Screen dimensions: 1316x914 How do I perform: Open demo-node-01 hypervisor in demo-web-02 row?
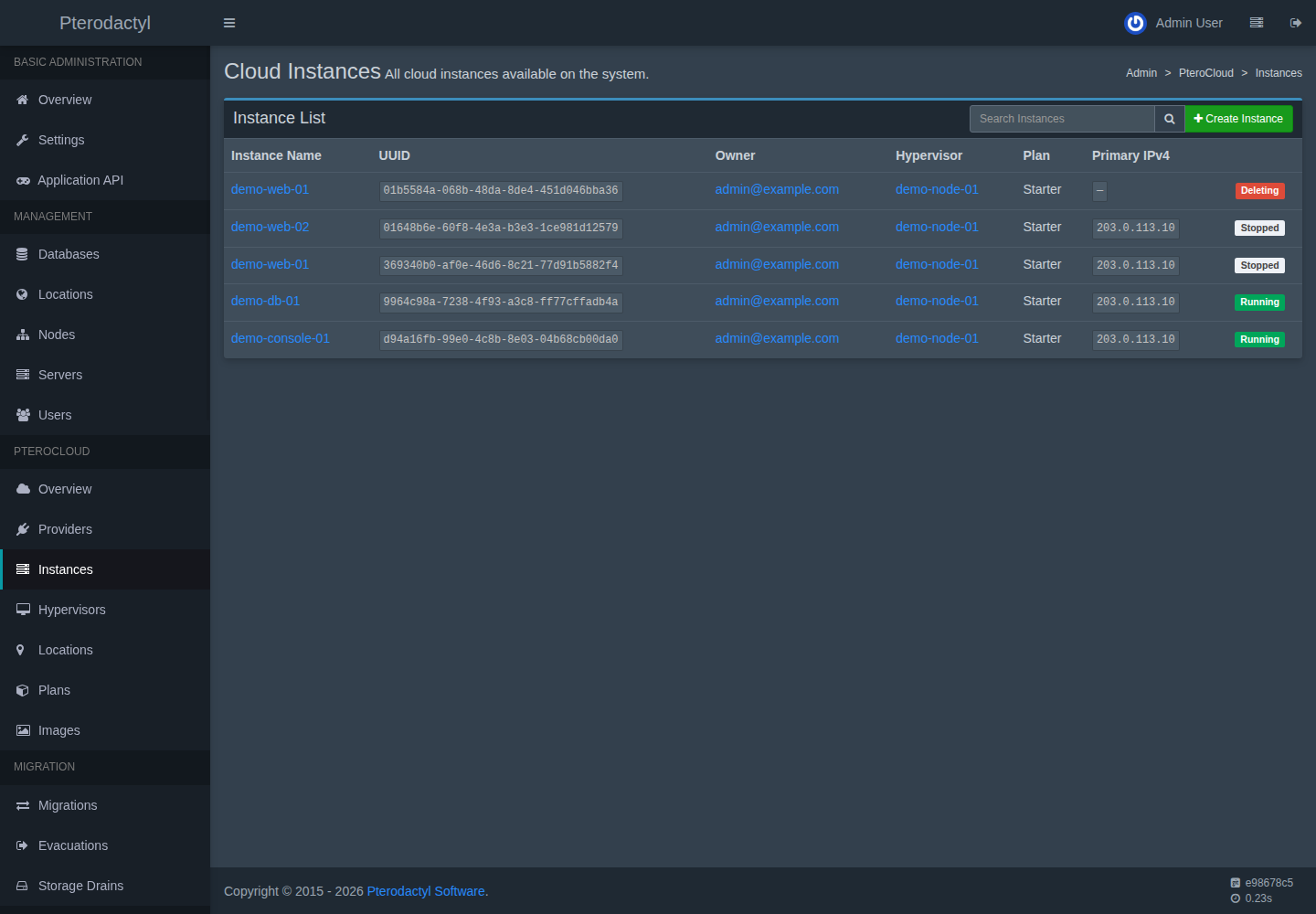click(937, 227)
